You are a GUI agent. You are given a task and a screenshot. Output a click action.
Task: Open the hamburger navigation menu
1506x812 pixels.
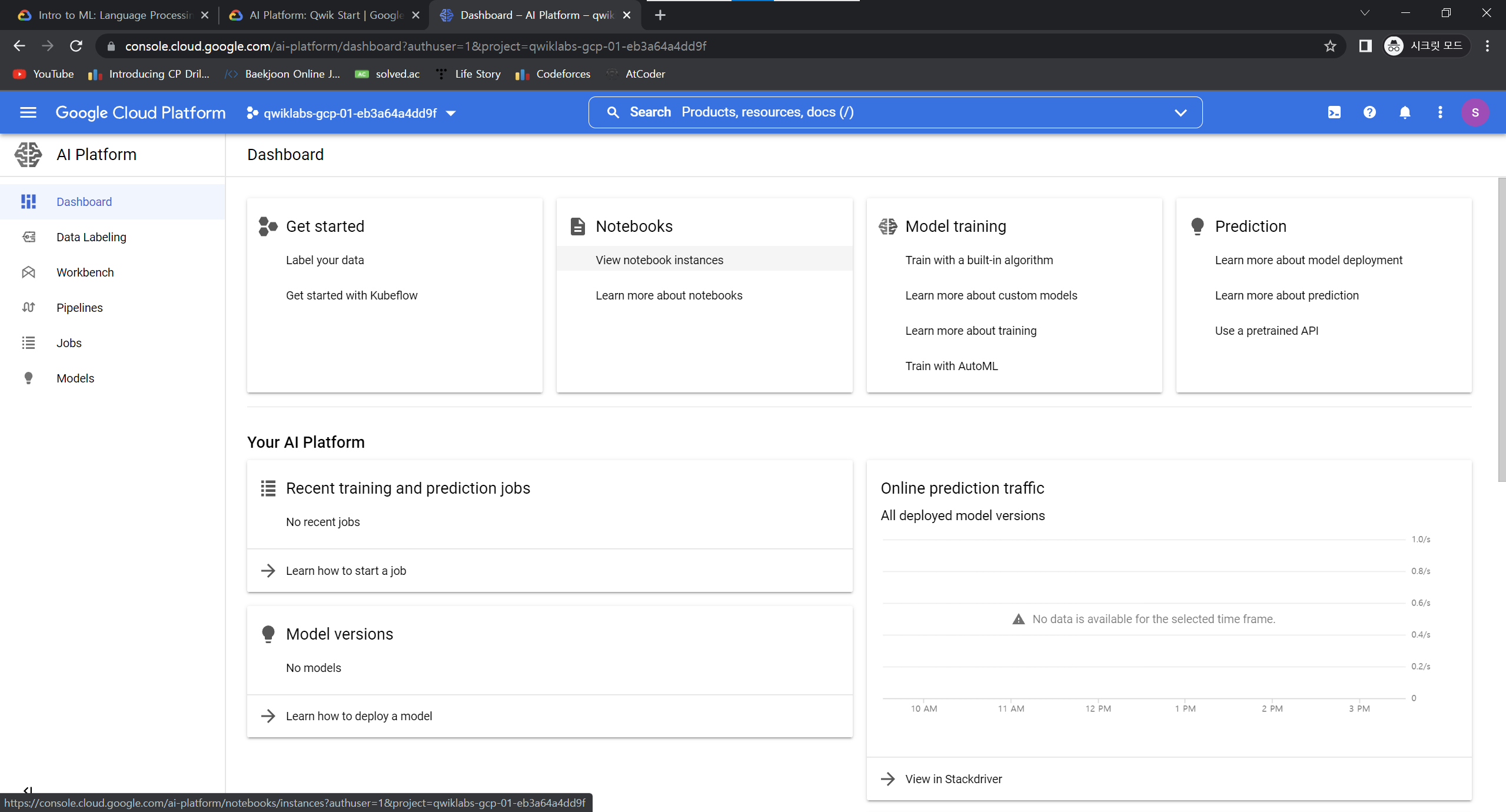pos(28,112)
